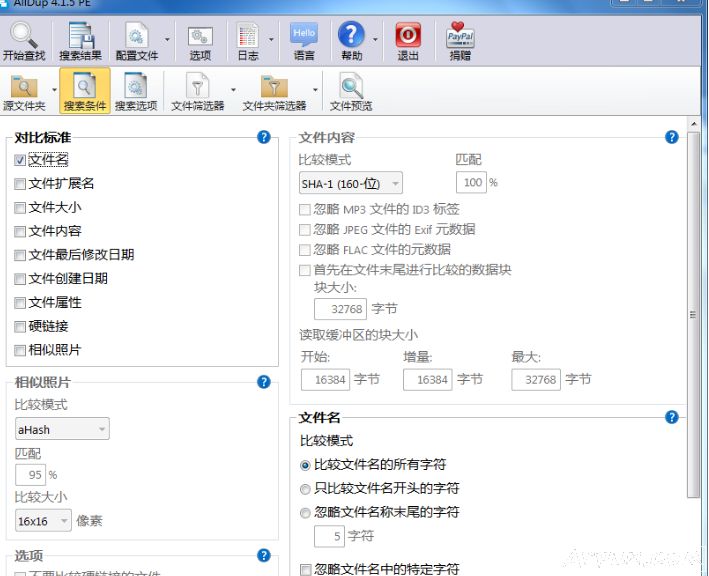Tick 首先在文件末尾进行比较的数据块 checkbox
The height and width of the screenshot is (576, 709).
tap(305, 270)
